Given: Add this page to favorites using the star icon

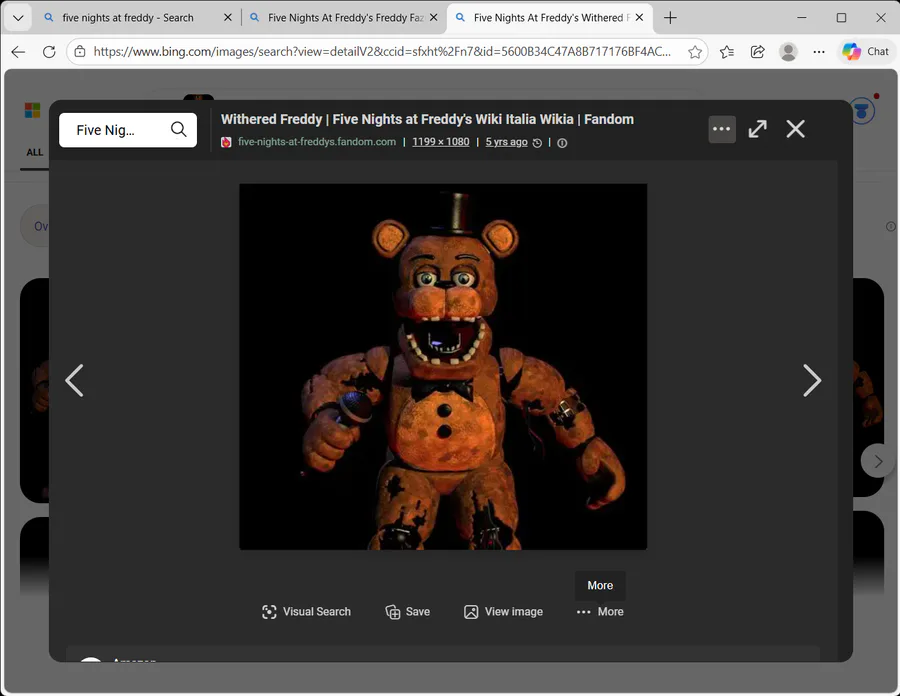Looking at the screenshot, I should point(695,52).
